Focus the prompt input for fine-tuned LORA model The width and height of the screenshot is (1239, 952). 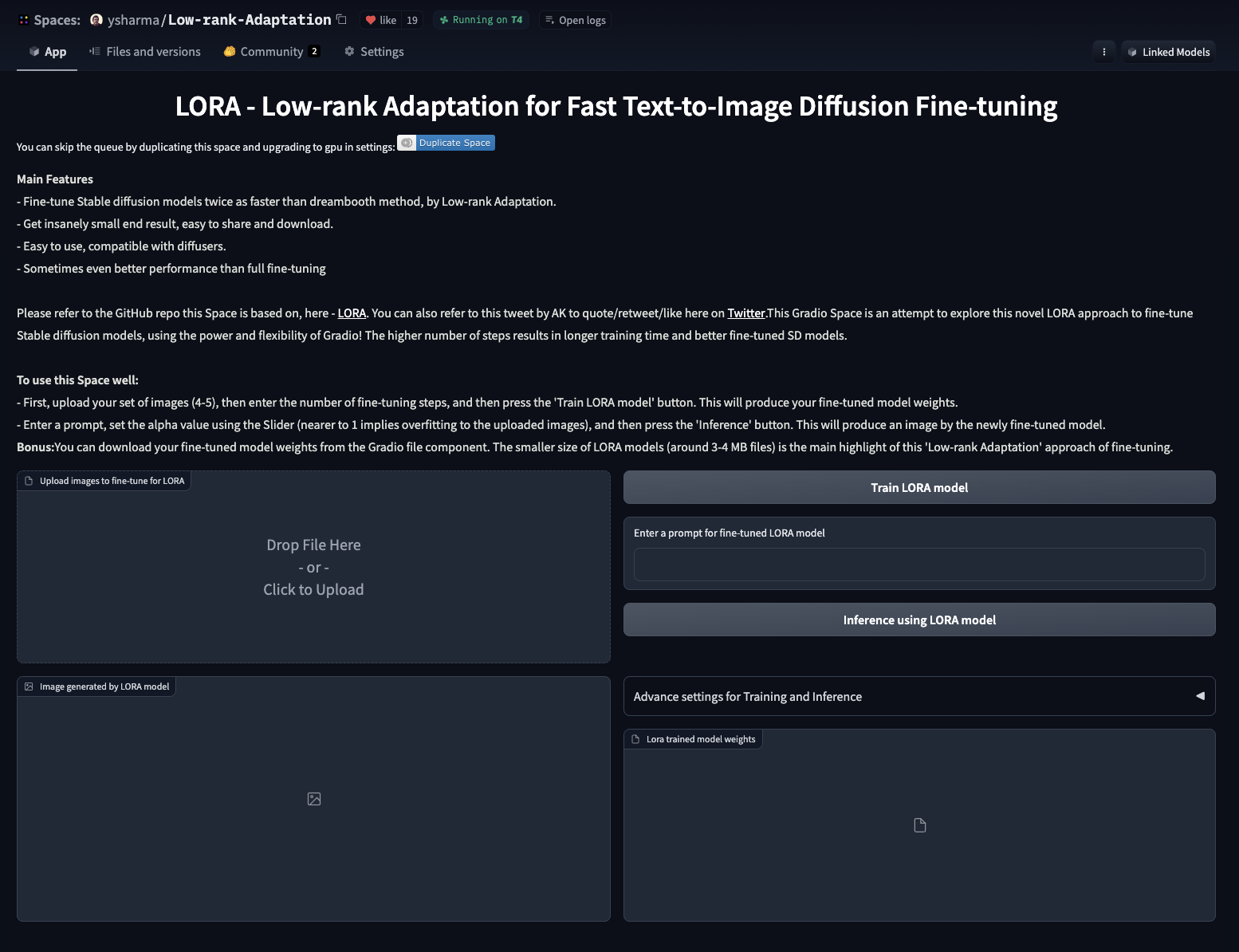(918, 565)
